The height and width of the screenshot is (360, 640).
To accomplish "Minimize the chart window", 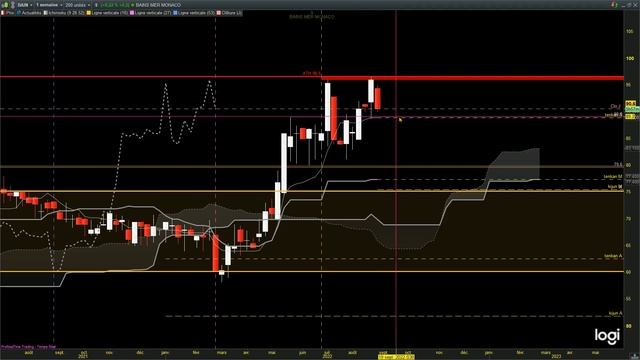I will (x=623, y=5).
